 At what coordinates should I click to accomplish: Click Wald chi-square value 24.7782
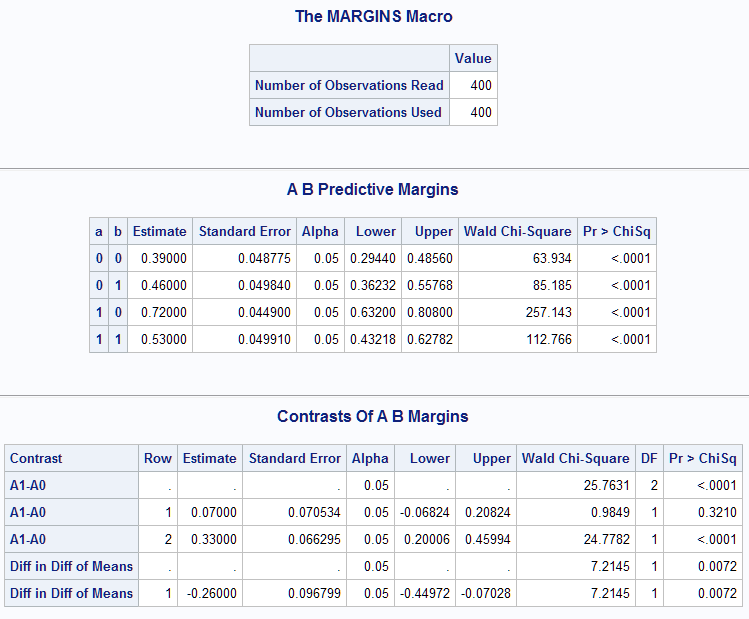click(x=606, y=539)
